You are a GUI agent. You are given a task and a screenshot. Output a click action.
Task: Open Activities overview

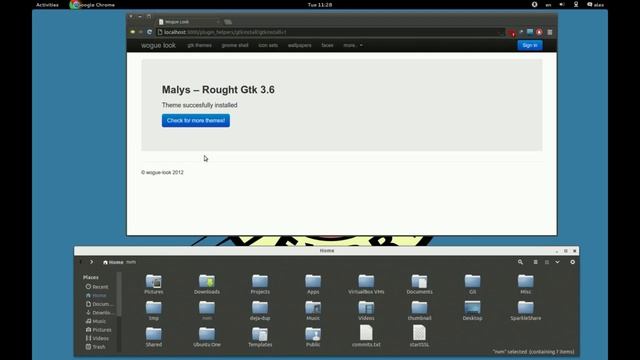pos(47,5)
